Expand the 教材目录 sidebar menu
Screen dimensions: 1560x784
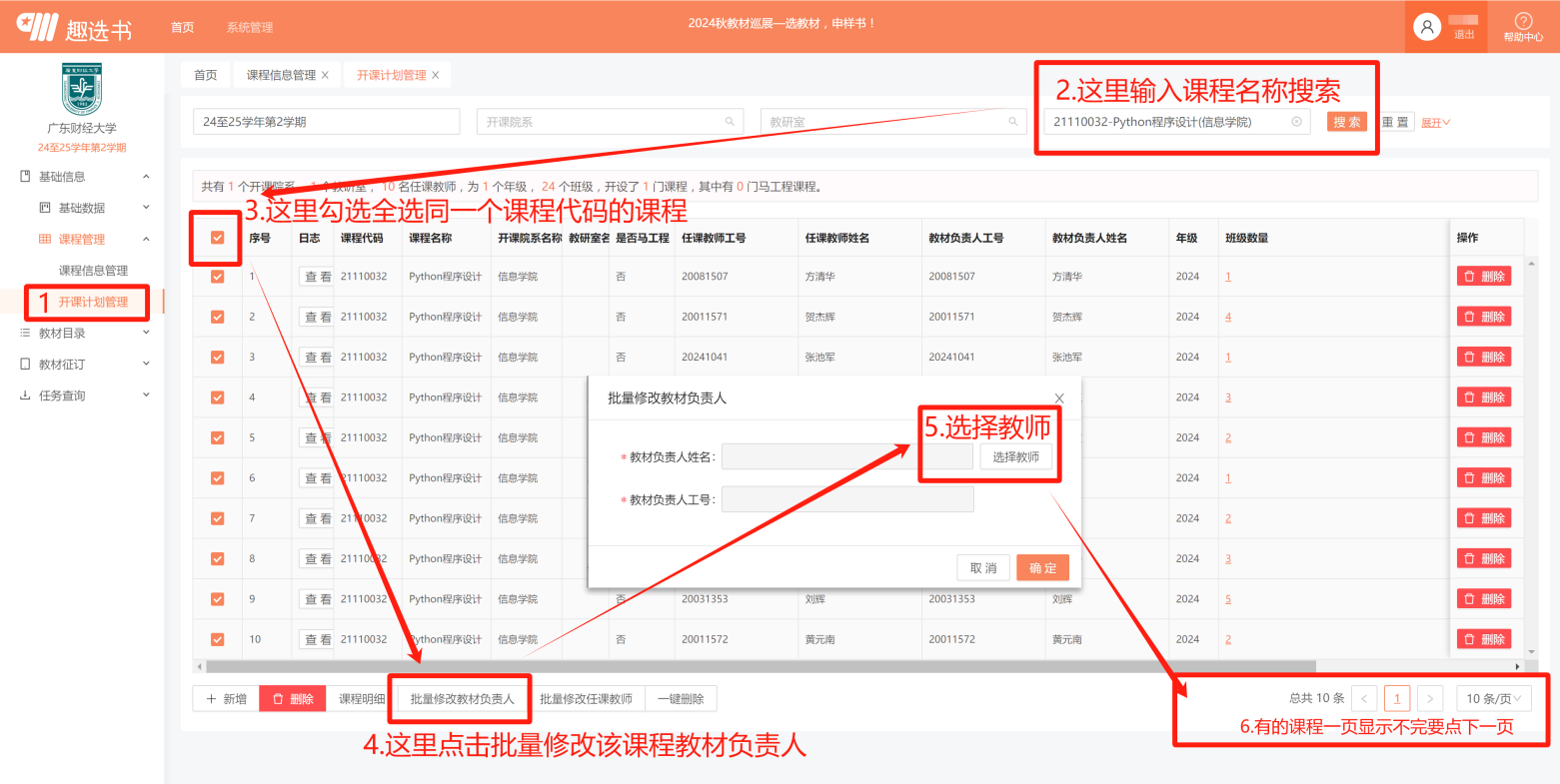(84, 334)
